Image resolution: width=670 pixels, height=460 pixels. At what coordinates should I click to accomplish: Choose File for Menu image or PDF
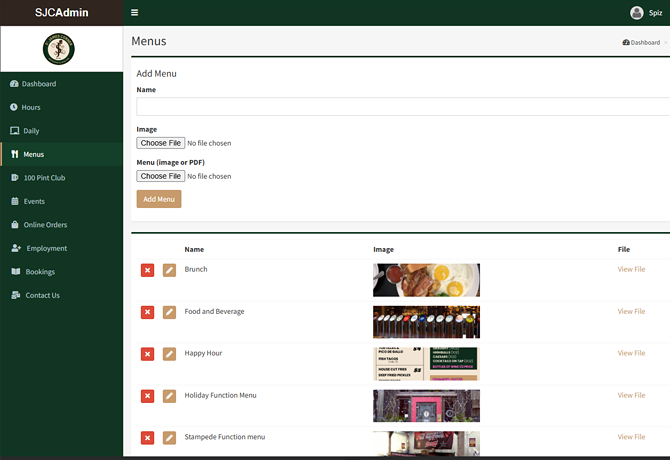[160, 176]
